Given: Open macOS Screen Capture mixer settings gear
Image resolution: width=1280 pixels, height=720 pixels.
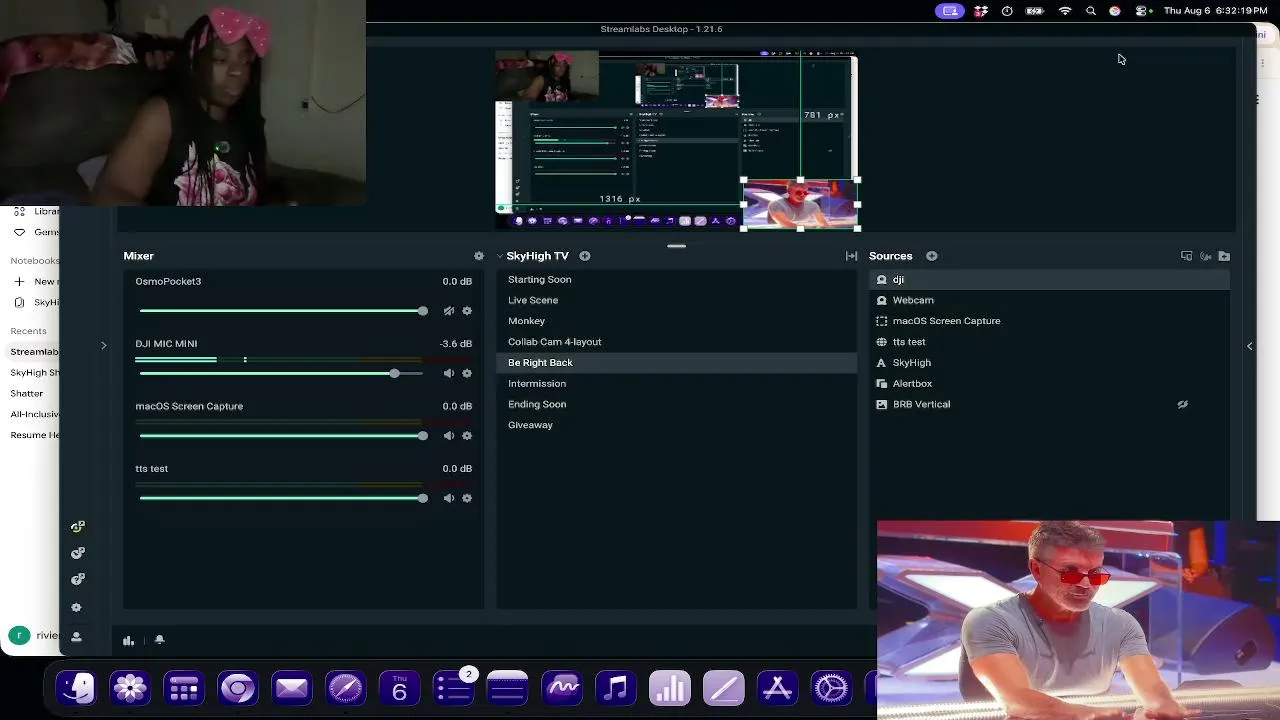Looking at the screenshot, I should coord(467,436).
